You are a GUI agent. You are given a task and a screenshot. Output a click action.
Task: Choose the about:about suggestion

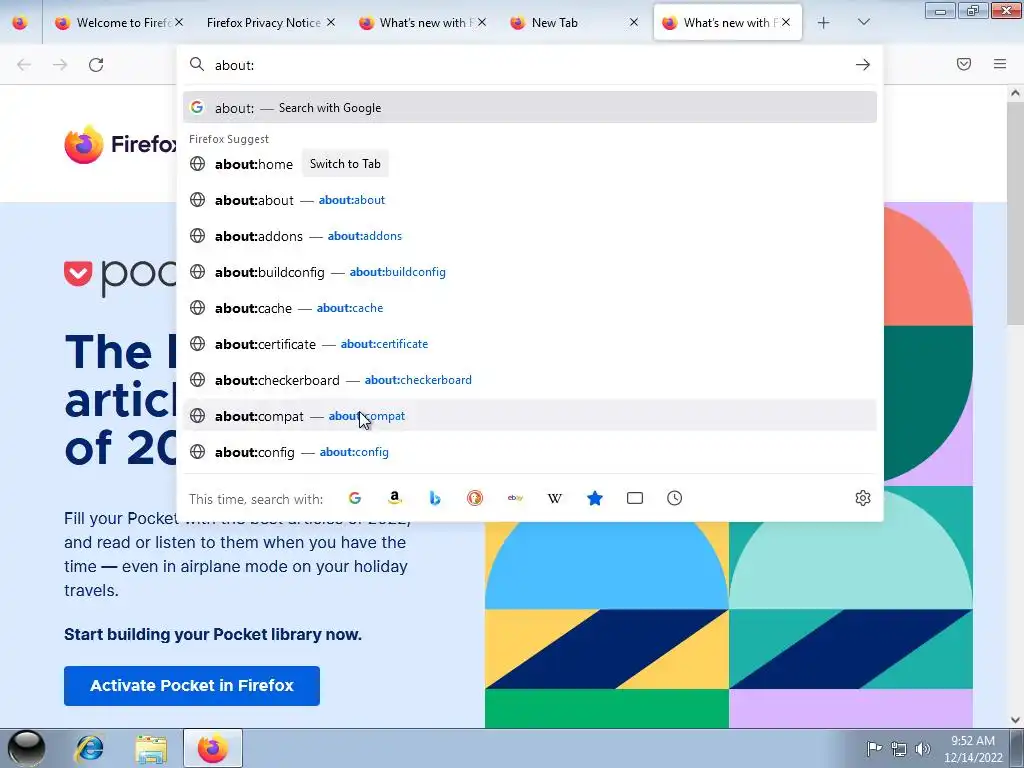point(530,200)
